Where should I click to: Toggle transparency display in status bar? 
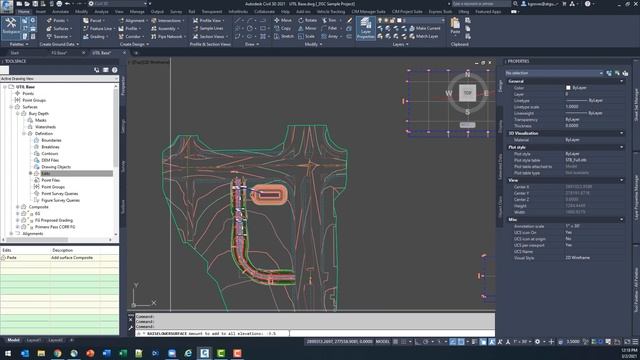point(483,342)
